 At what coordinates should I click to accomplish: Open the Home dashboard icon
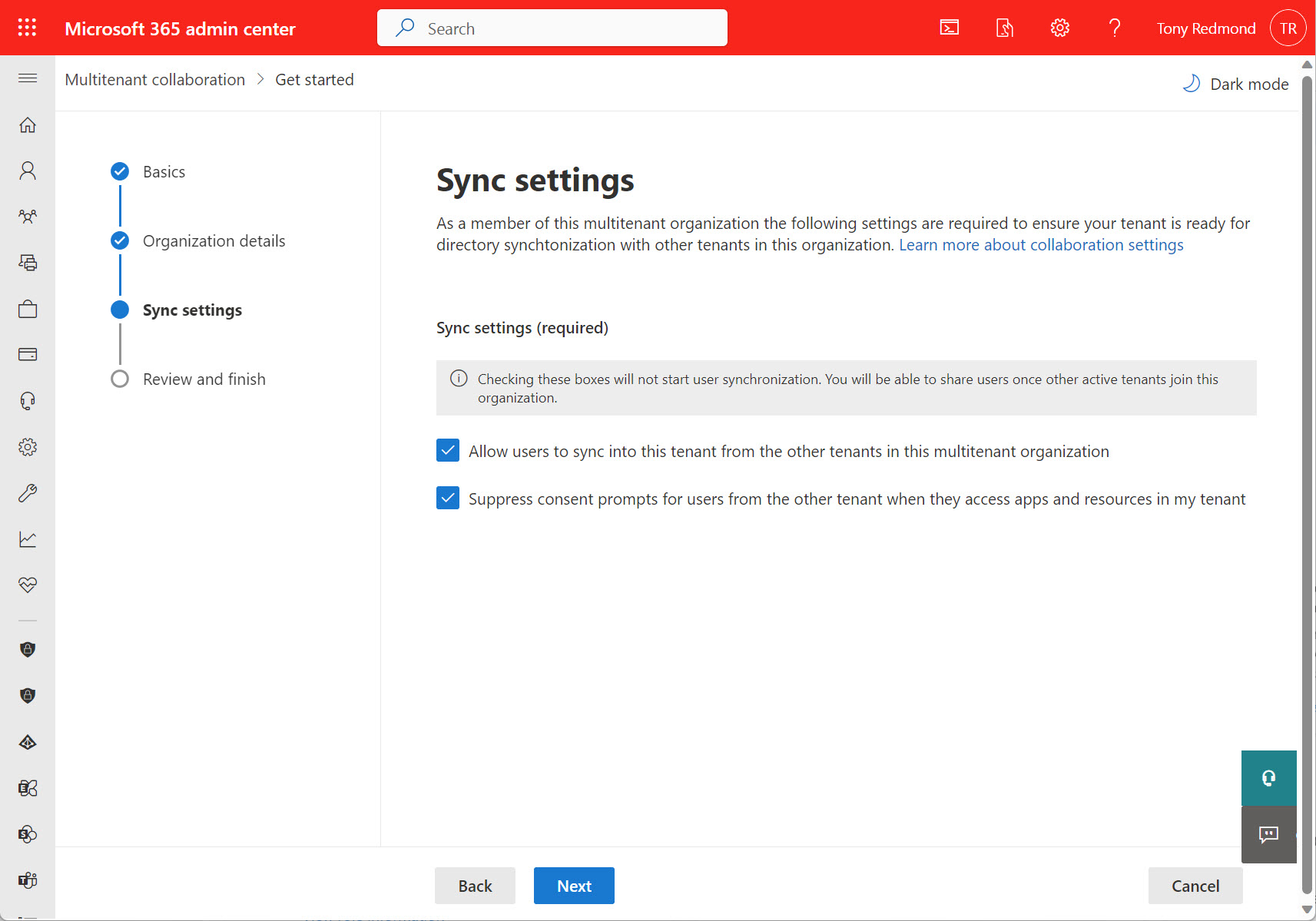click(28, 125)
